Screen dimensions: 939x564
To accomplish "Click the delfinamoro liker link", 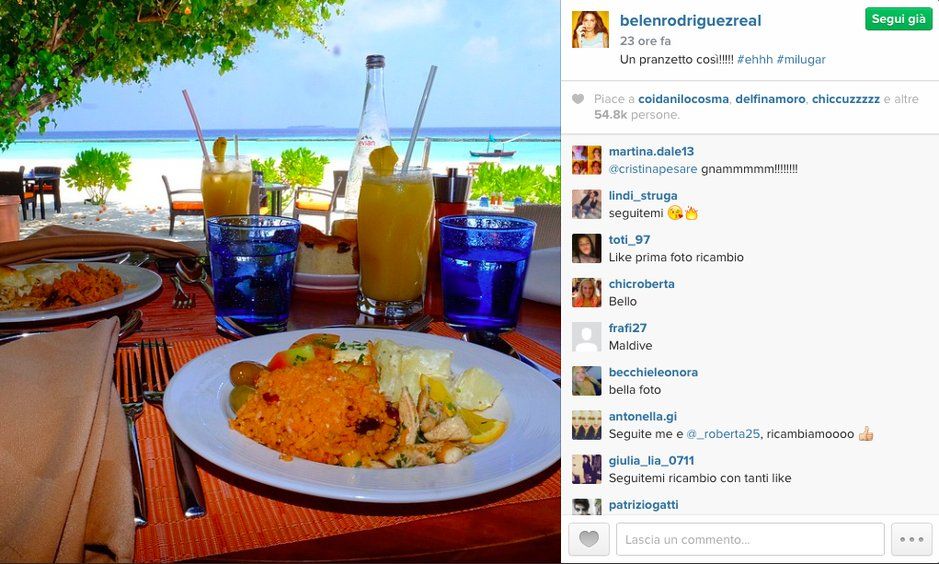I will pyautogui.click(x=770, y=99).
